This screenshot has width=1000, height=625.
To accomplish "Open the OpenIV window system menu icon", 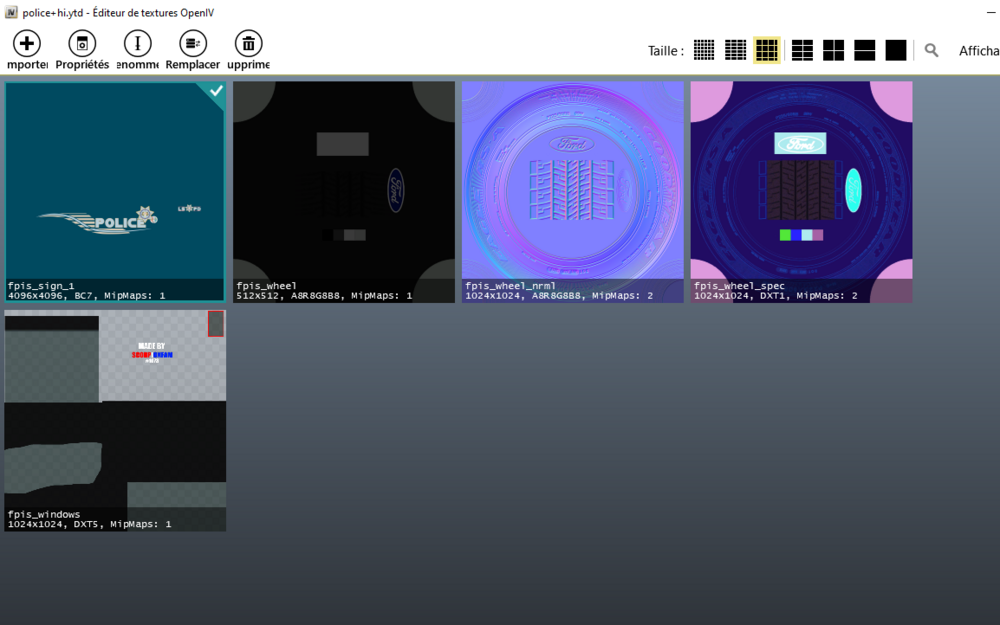I will point(10,13).
